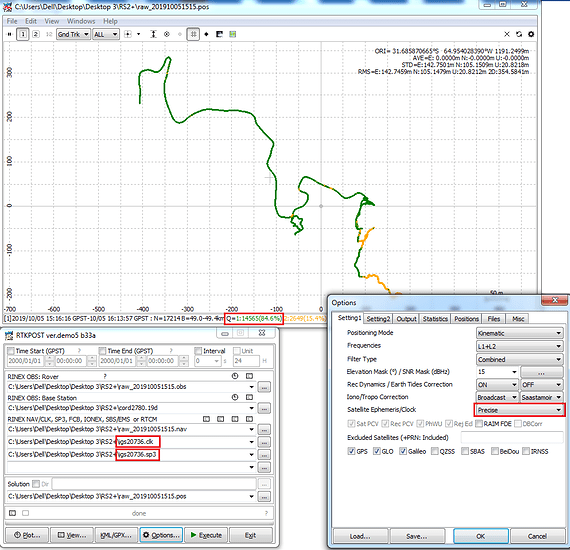
Task: Click the circled-x icon in plot toolbar
Action: click(166, 34)
